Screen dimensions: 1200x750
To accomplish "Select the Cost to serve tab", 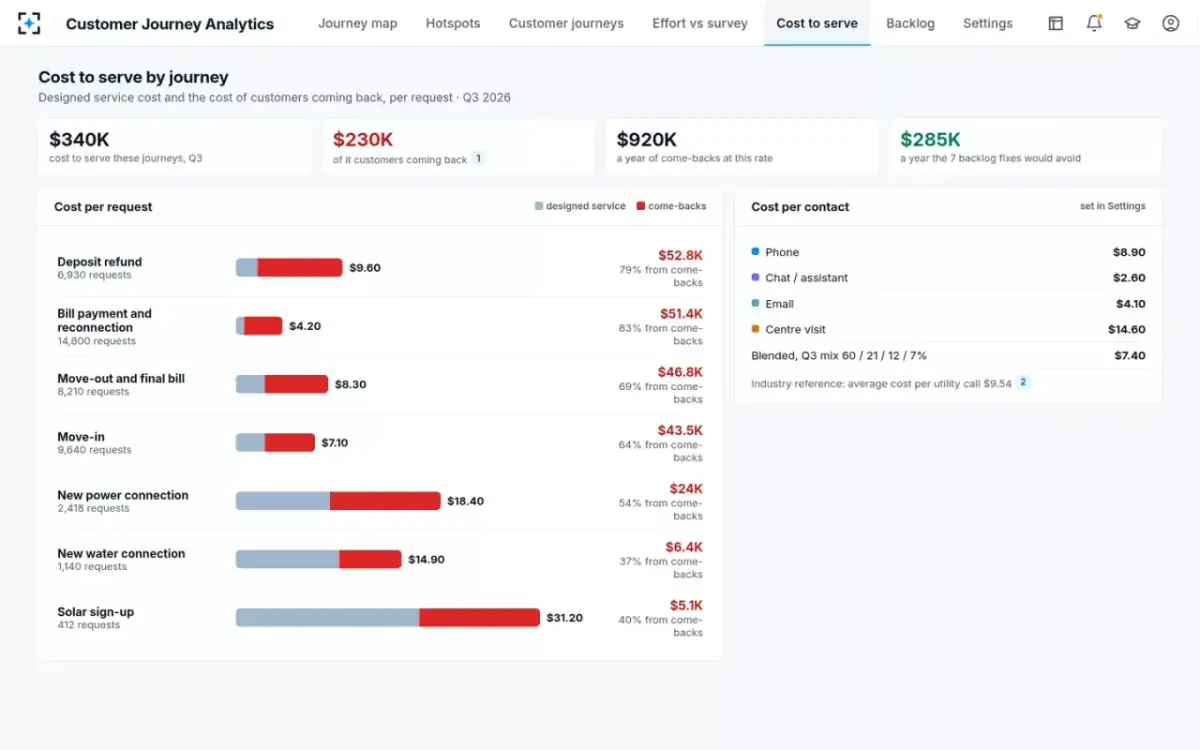I will point(817,23).
